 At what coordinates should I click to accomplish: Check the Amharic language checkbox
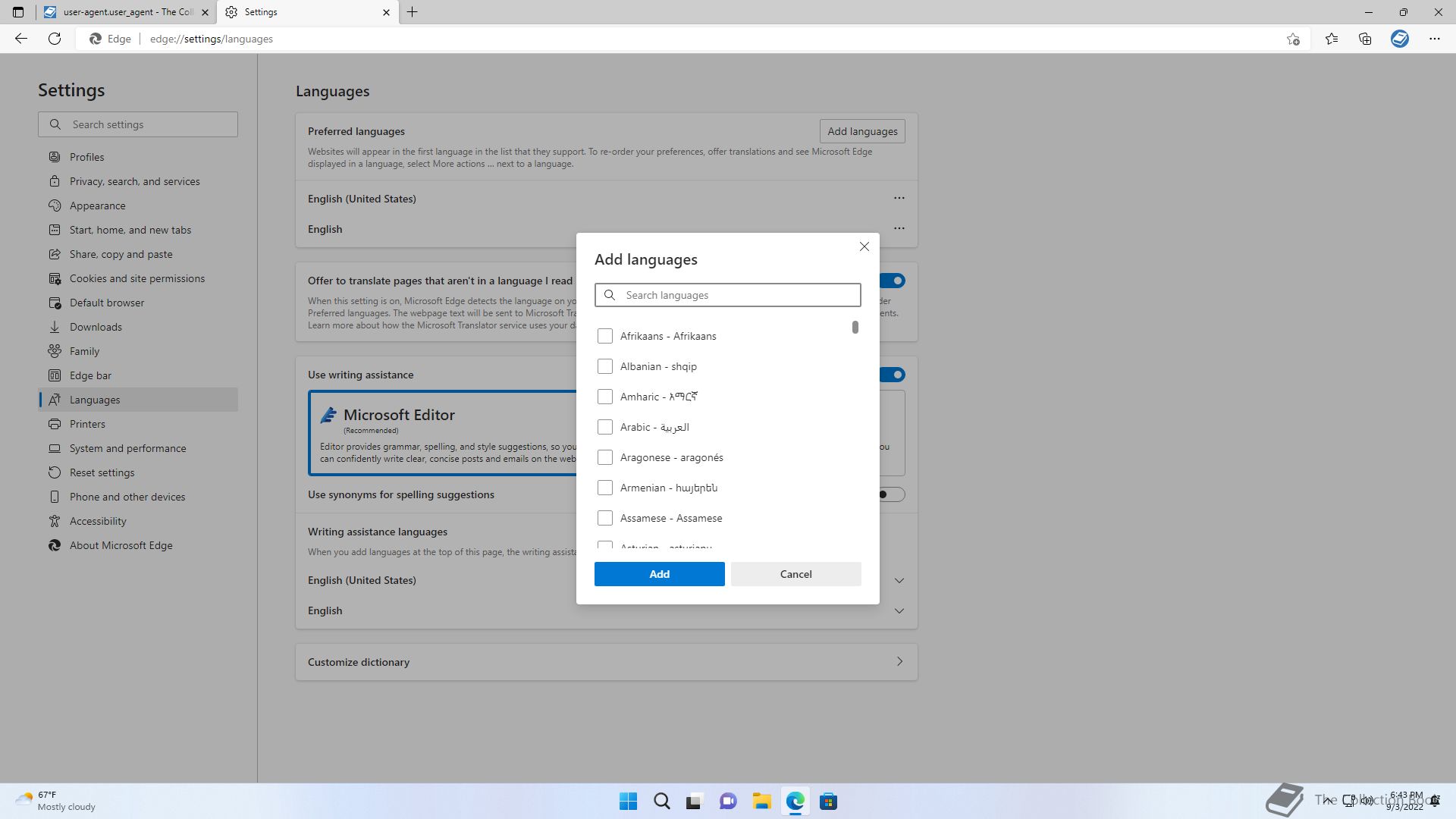[604, 397]
